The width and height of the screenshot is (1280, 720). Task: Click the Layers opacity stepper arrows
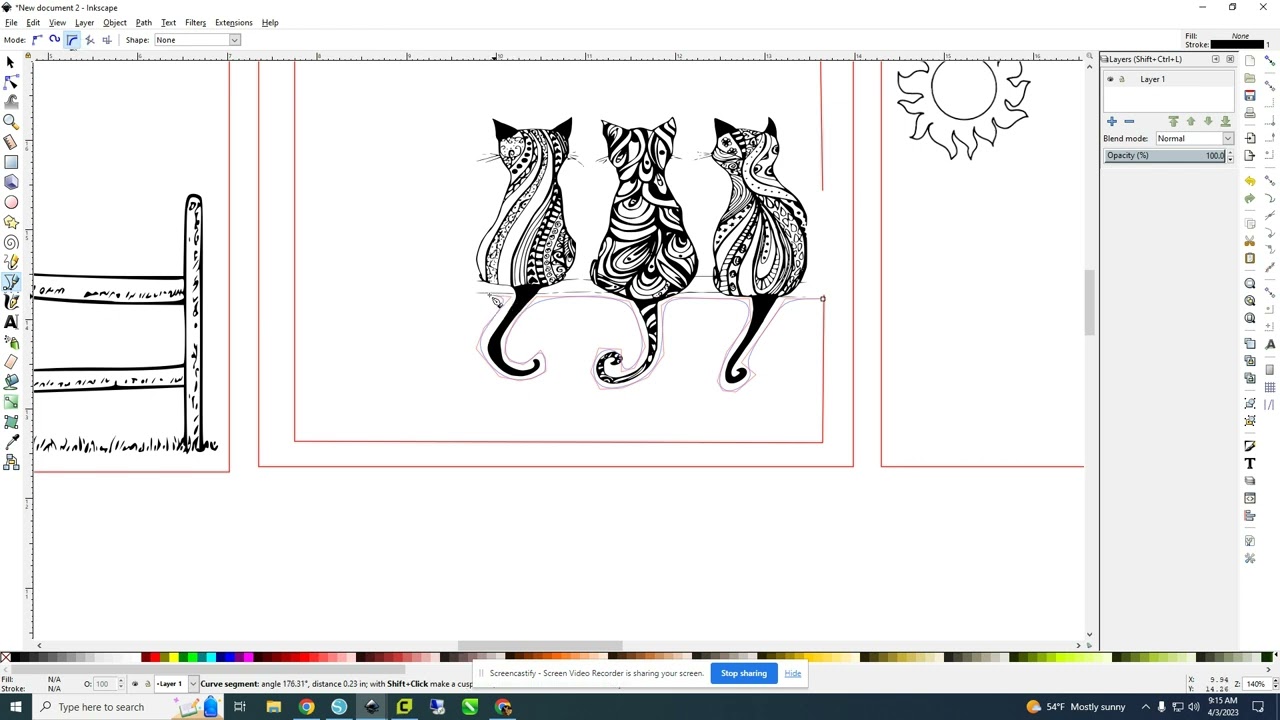click(x=1230, y=156)
